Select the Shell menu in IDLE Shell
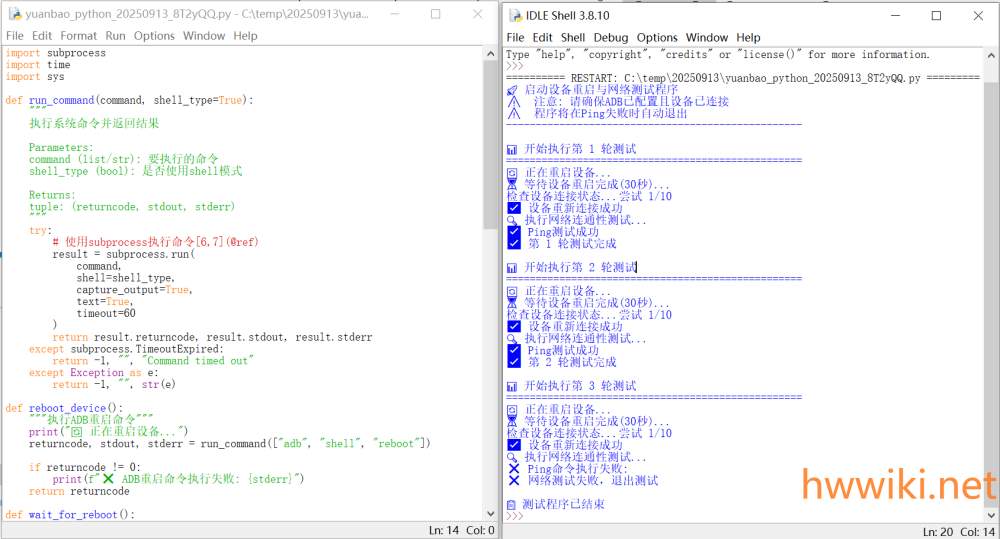1000x539 pixels. point(573,38)
